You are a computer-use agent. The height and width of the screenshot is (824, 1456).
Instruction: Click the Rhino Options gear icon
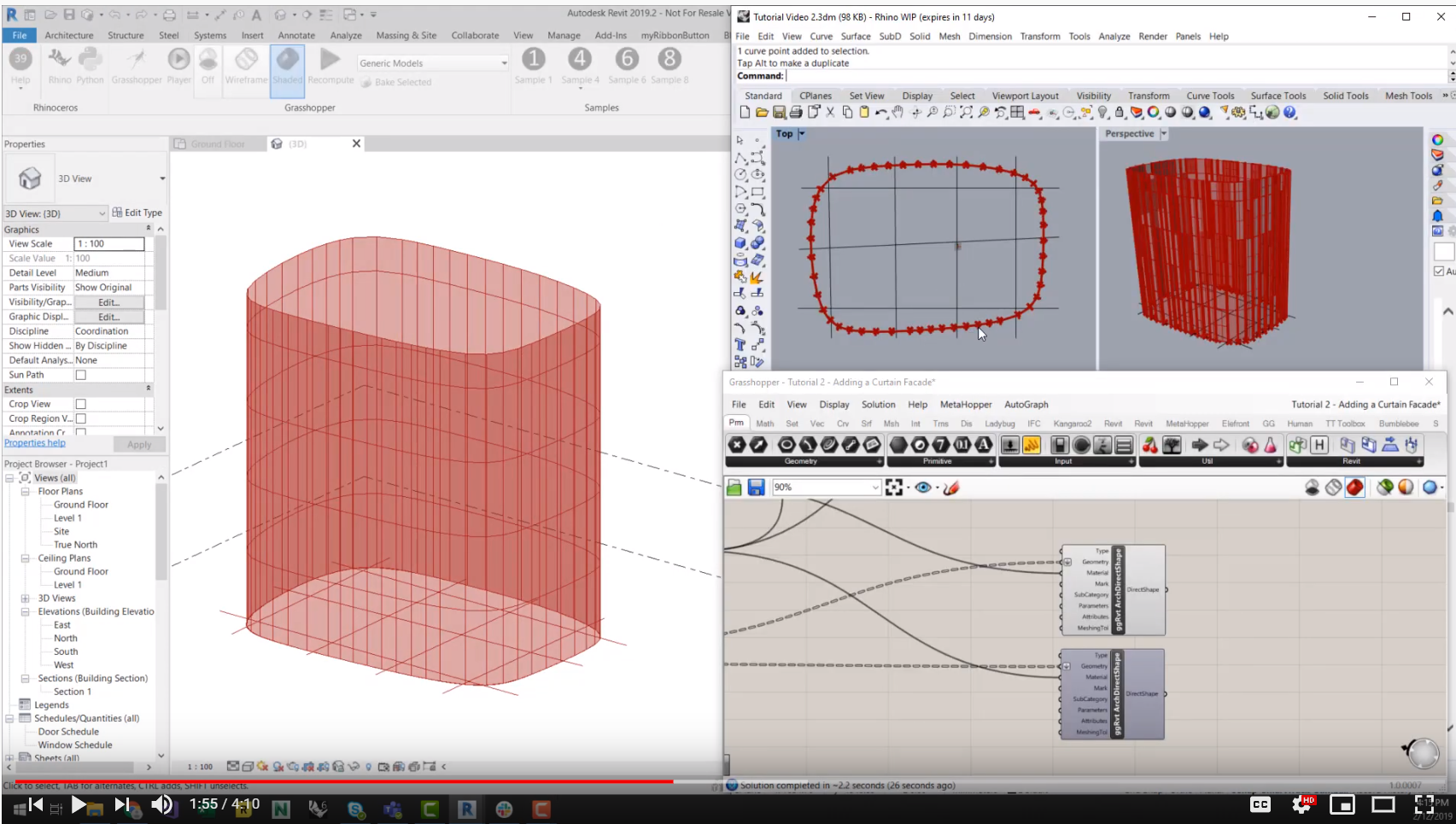pyautogui.click(x=1238, y=113)
